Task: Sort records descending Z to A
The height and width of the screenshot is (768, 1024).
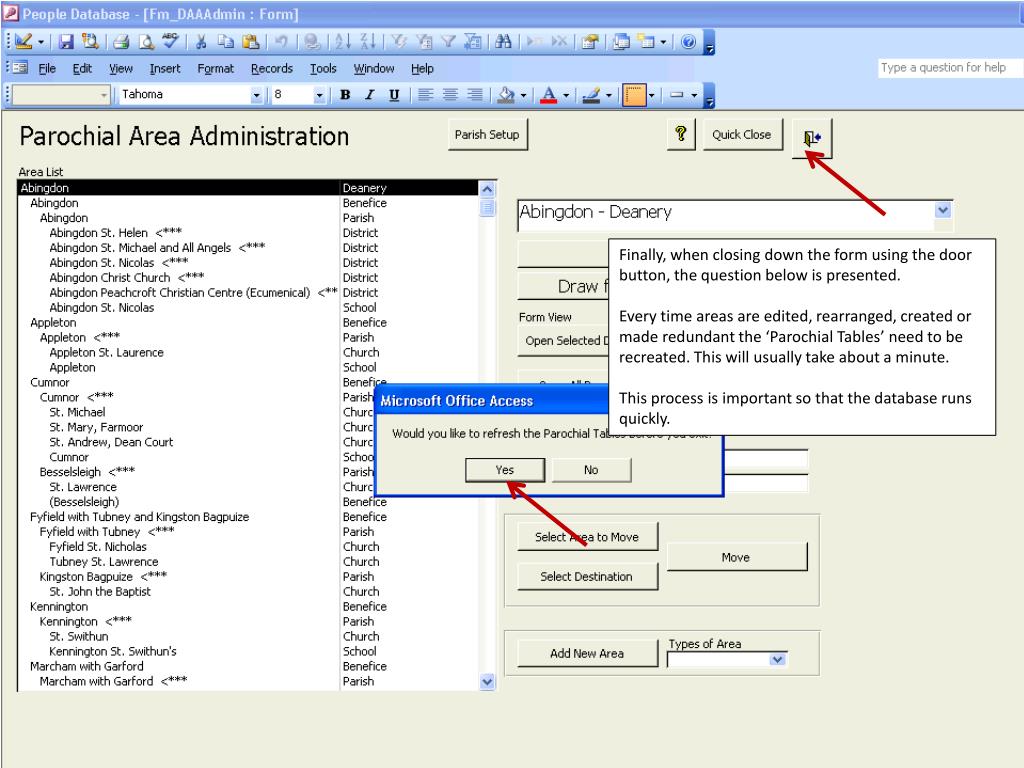Action: [x=368, y=42]
